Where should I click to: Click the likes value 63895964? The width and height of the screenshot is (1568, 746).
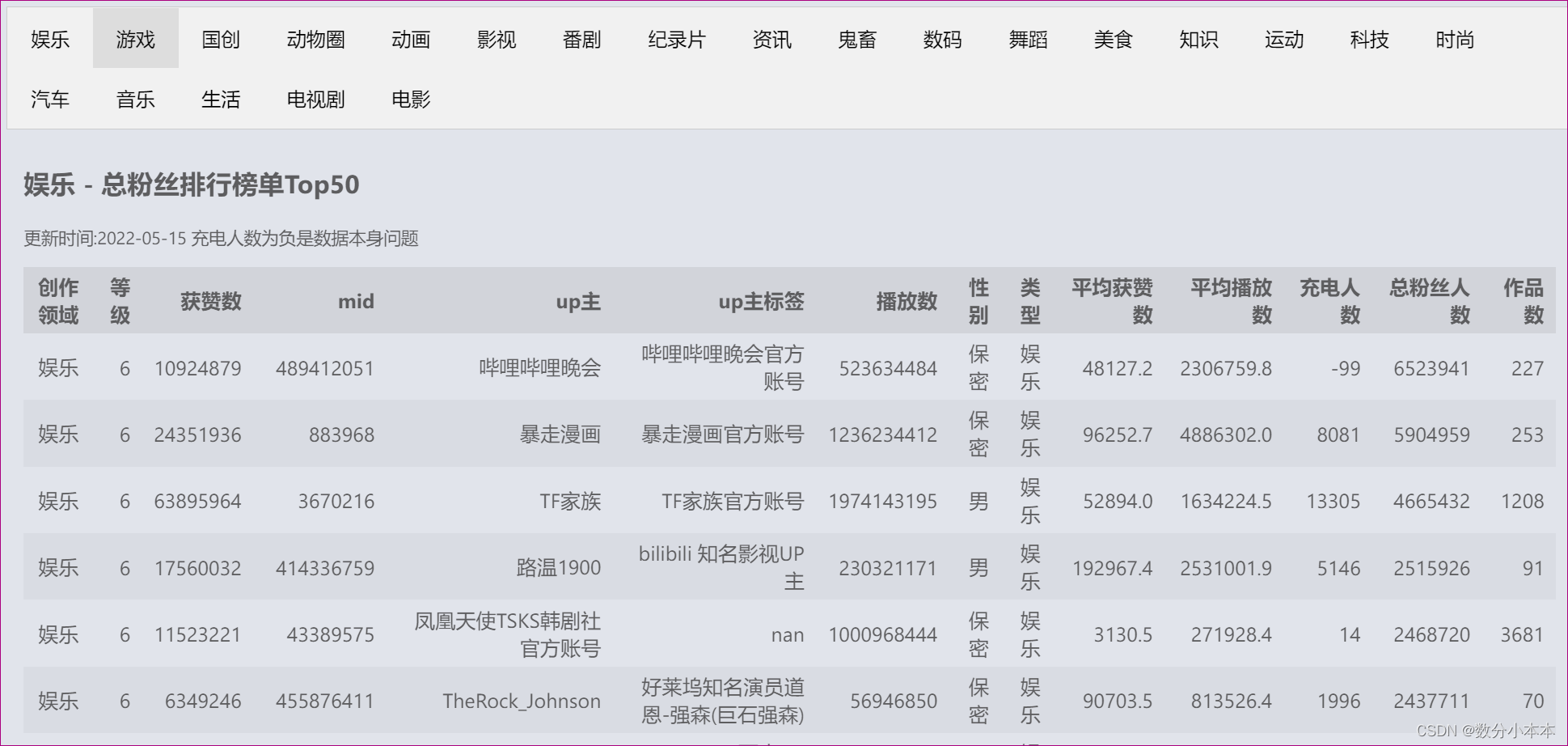click(198, 501)
